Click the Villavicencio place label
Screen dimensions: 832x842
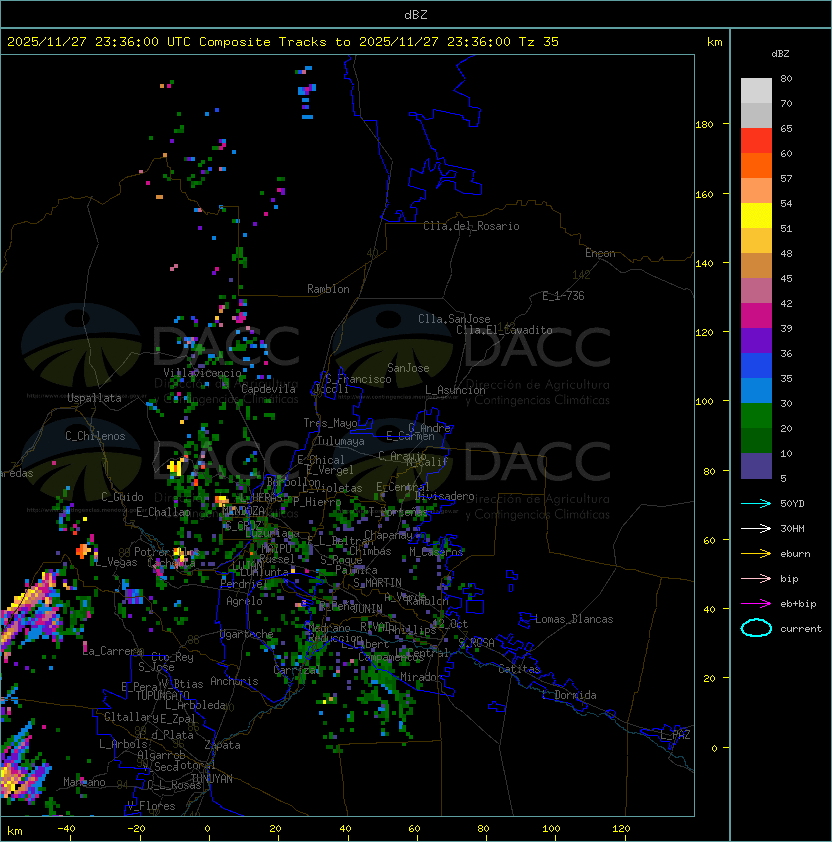[202, 373]
